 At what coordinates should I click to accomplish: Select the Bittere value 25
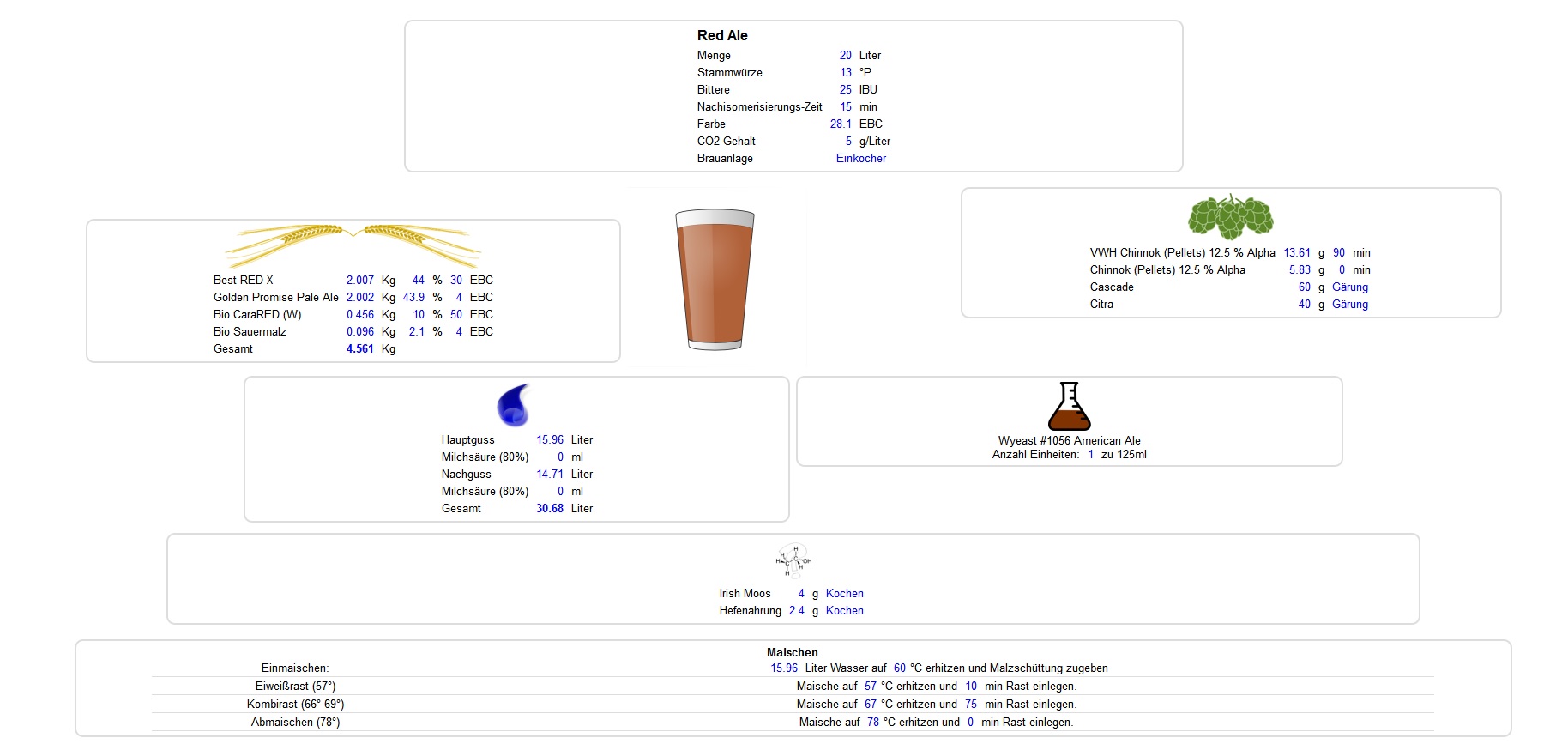coord(845,90)
